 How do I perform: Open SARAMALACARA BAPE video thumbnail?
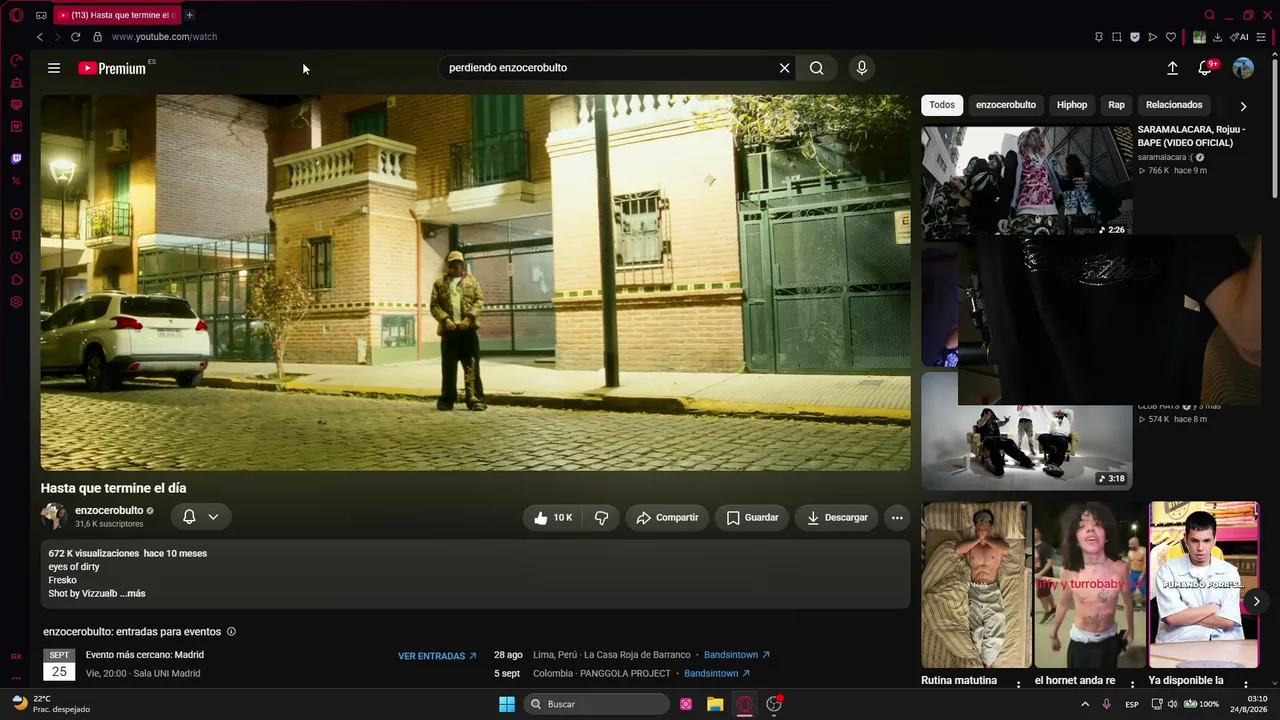[1026, 182]
